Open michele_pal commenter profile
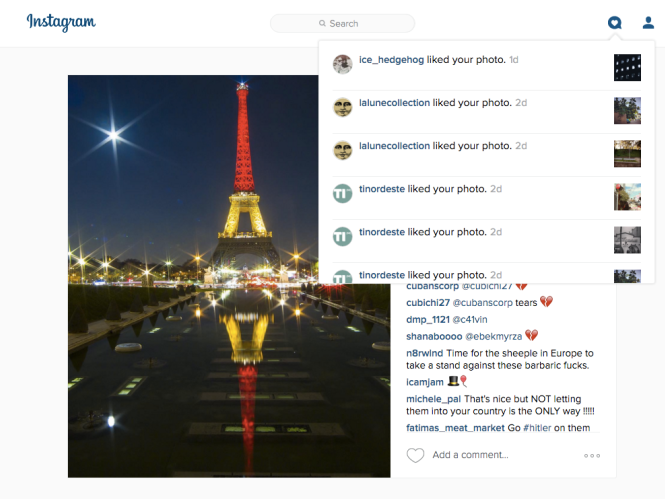This screenshot has width=665, height=499. point(433,399)
